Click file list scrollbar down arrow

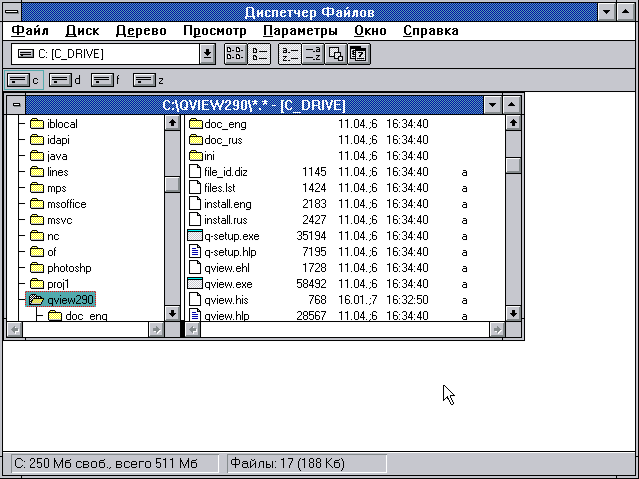(x=513, y=313)
